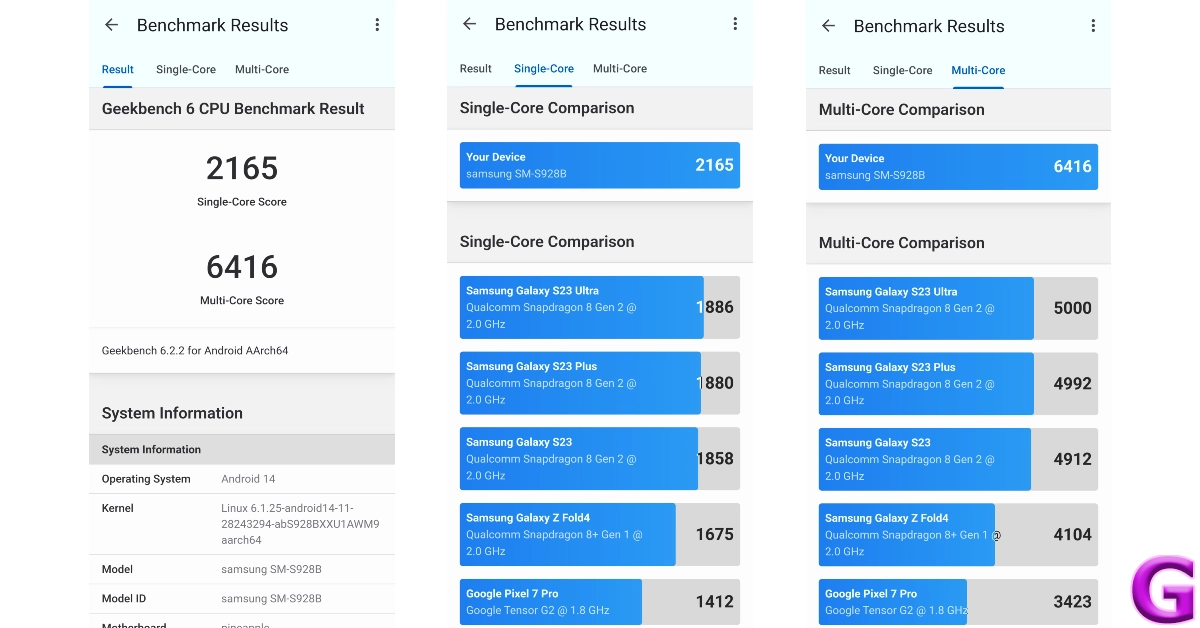Screen dimensions: 1200x628
Task: Tap Galaxy Z Fold4 single-core entry 1675
Action: [x=600, y=534]
